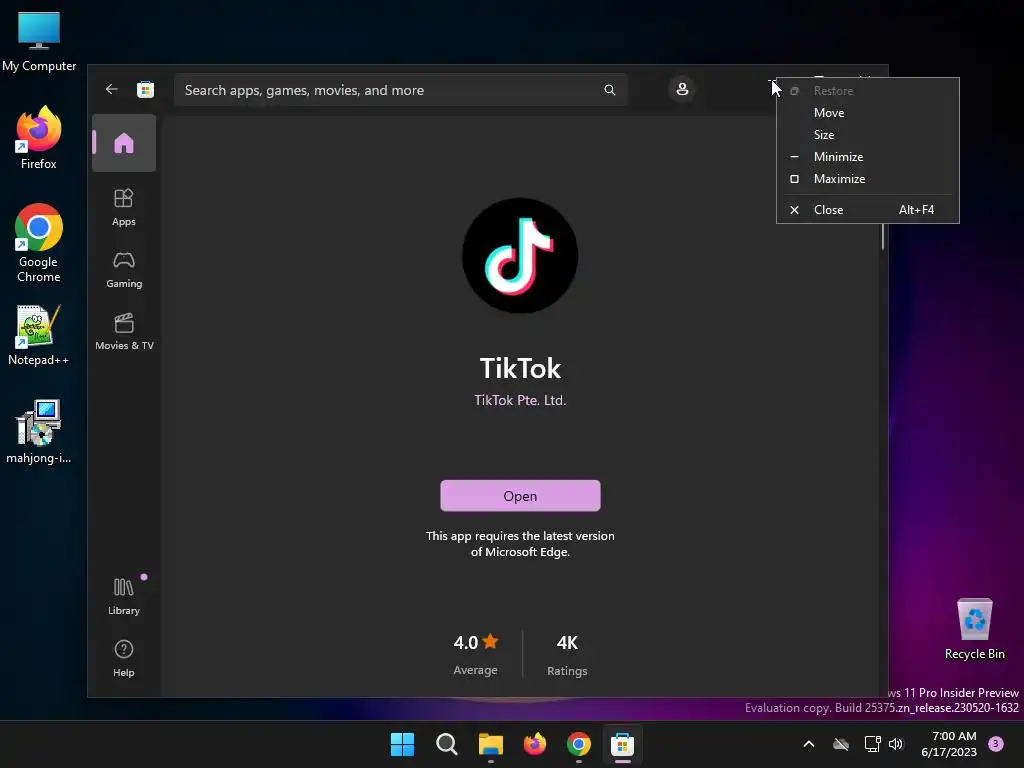The image size is (1024, 768).
Task: Open the clock showing 7:00 AM
Action: click(x=949, y=744)
